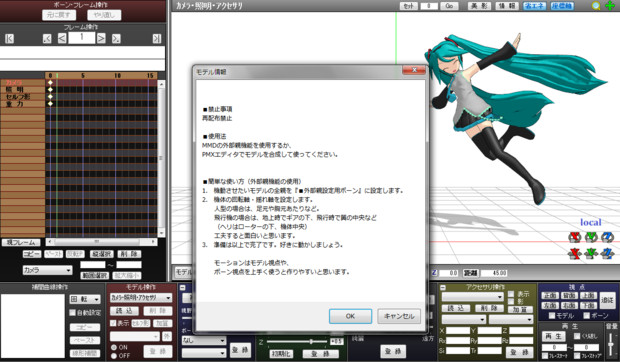Toggle the 省エネ toolbar button
Screen dimensions: 620x362
click(x=534, y=6)
